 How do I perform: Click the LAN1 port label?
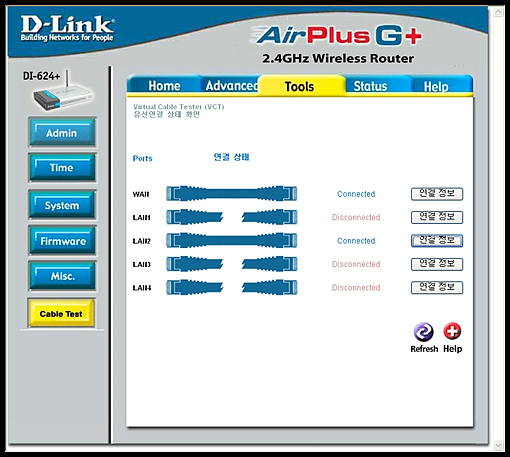142,218
